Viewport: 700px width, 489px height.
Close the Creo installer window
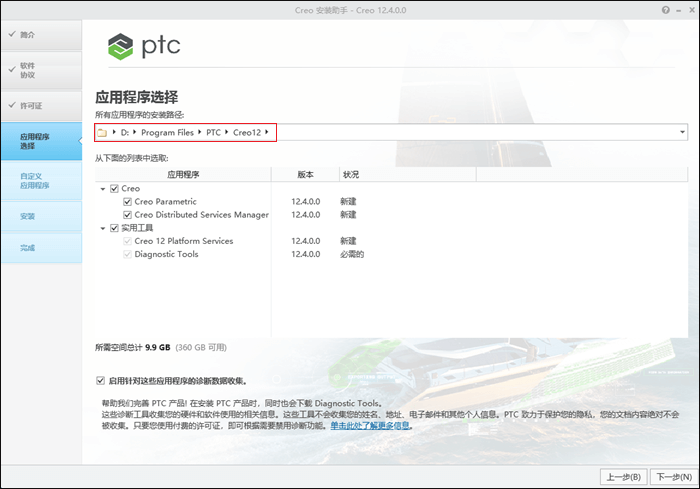click(692, 10)
